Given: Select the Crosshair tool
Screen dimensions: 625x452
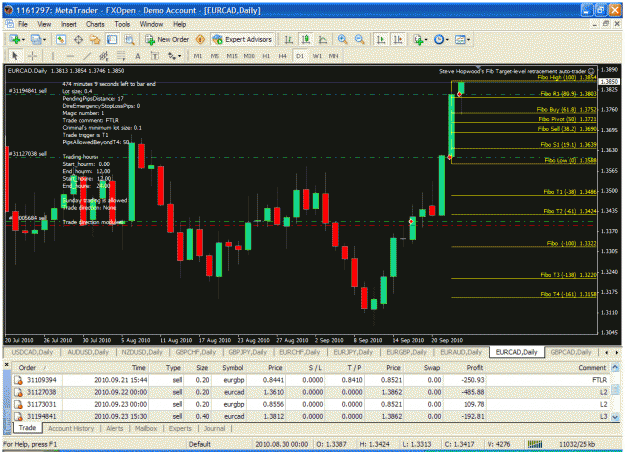Looking at the screenshot, I should pyautogui.click(x=33, y=56).
